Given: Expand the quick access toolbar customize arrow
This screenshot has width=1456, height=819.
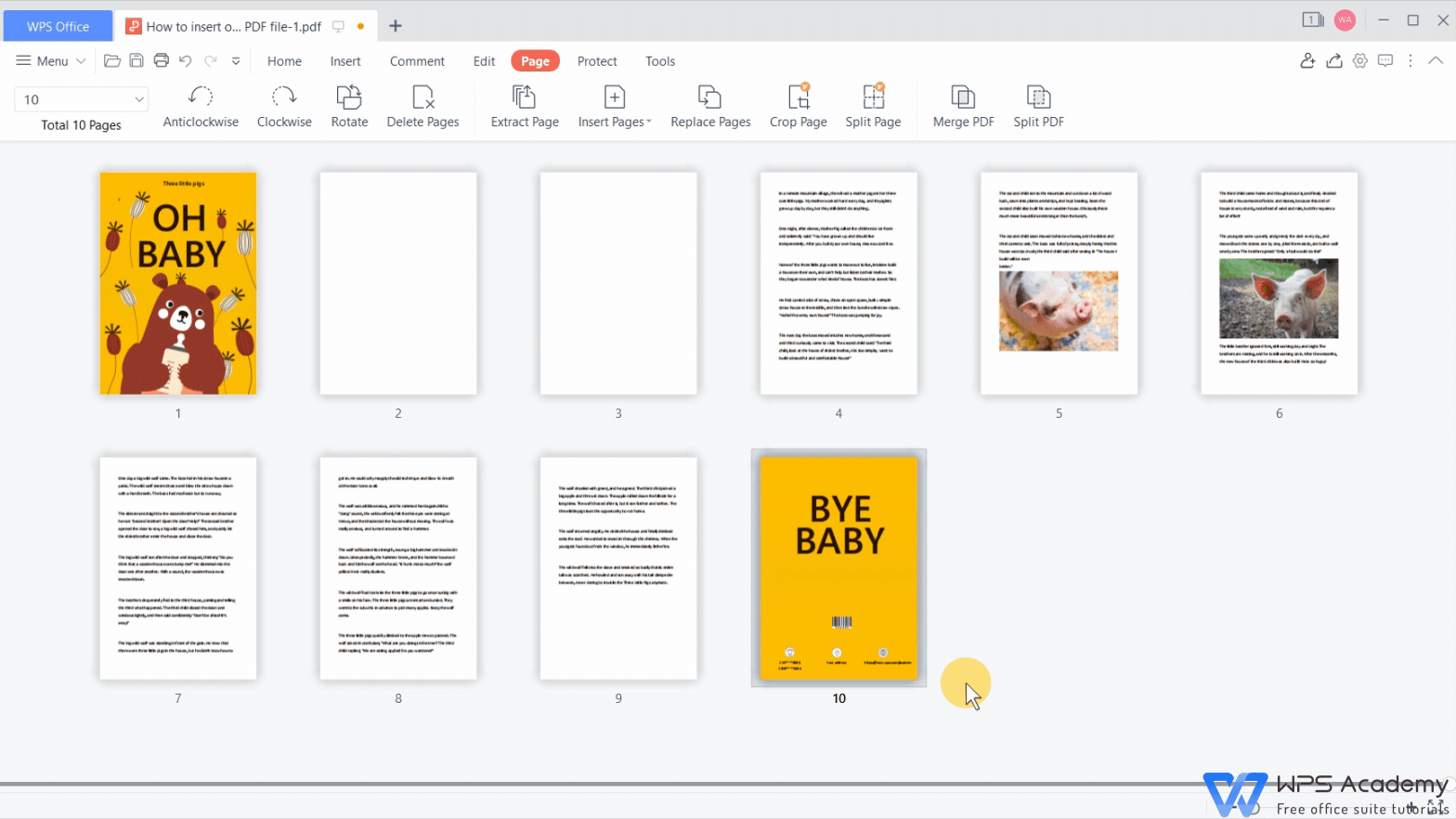Looking at the screenshot, I should (236, 61).
